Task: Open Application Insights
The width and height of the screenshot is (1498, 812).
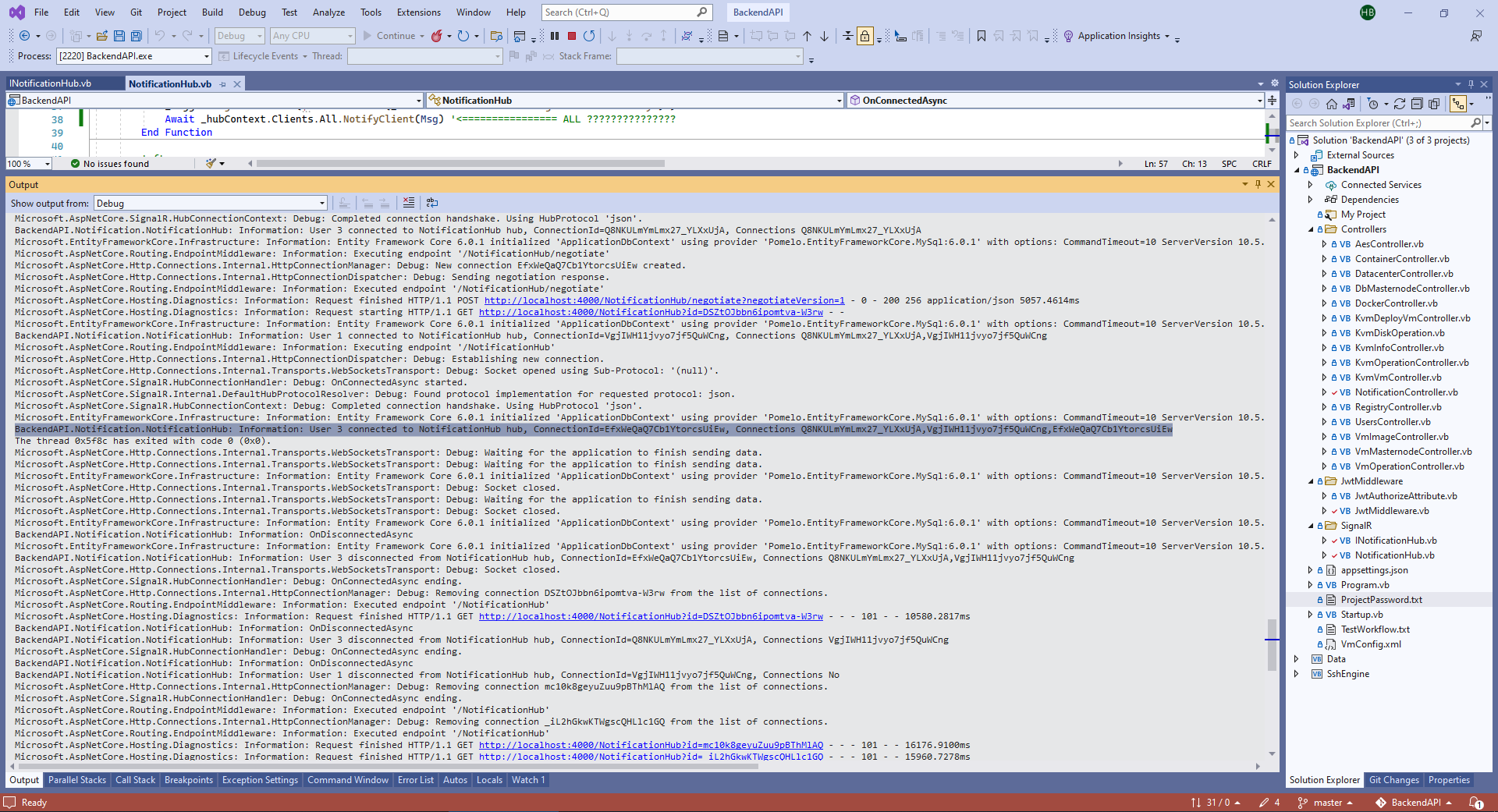Action: (x=1116, y=36)
